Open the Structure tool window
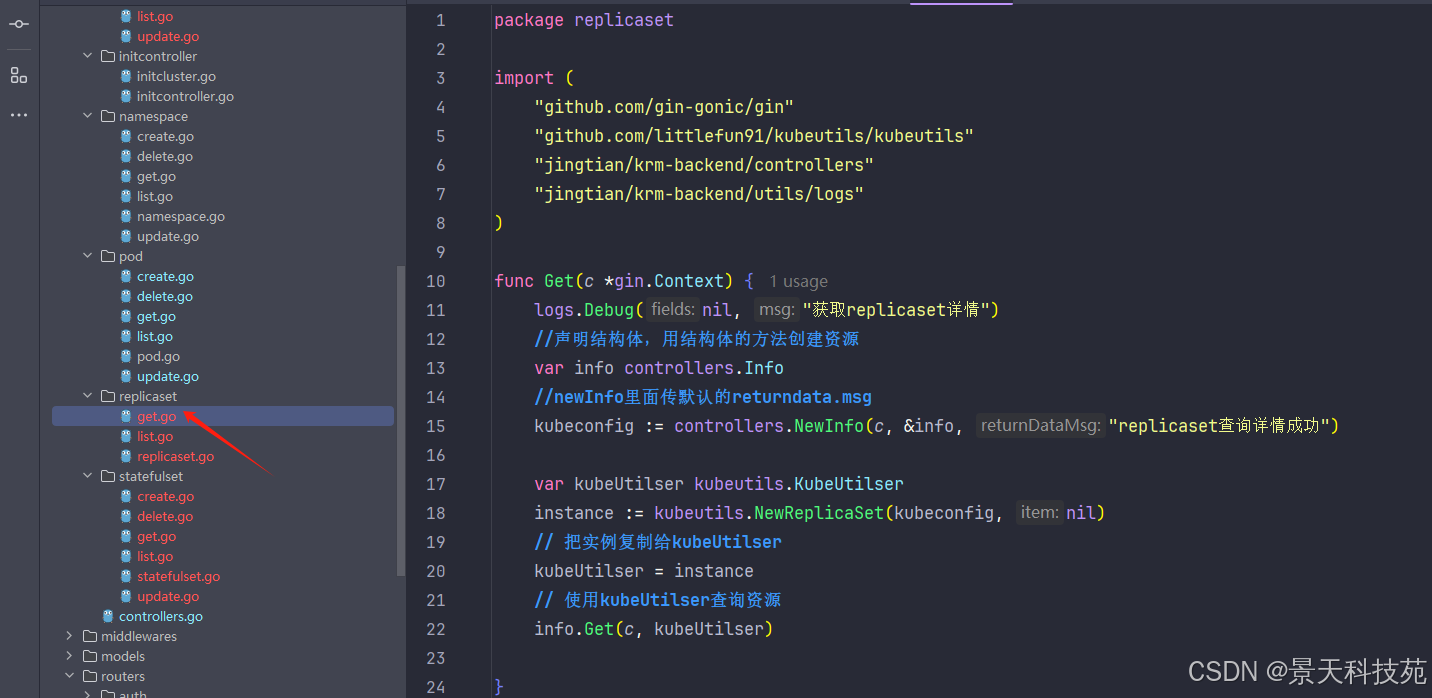 click(19, 75)
